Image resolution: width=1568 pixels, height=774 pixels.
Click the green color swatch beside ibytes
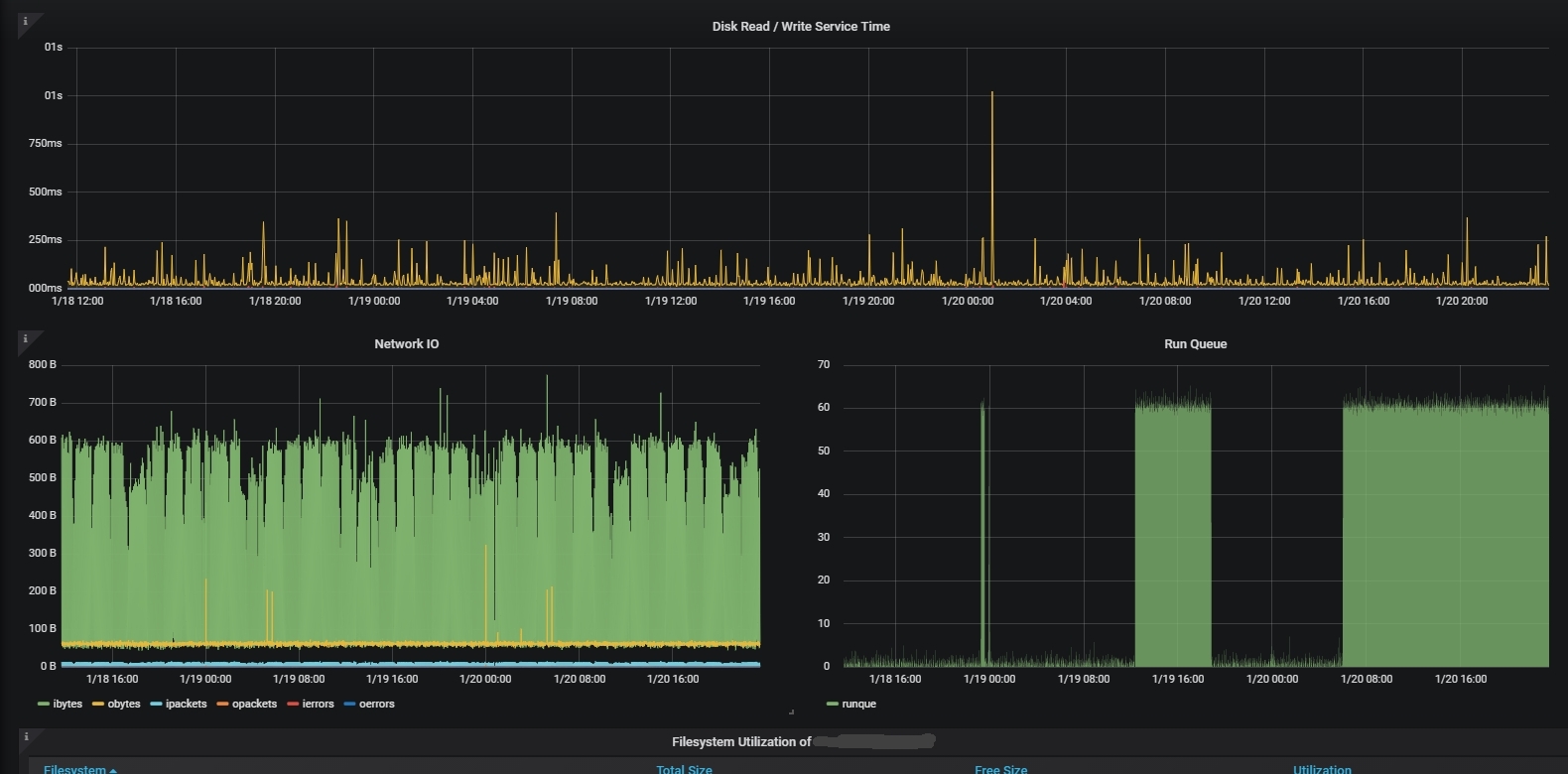43,704
